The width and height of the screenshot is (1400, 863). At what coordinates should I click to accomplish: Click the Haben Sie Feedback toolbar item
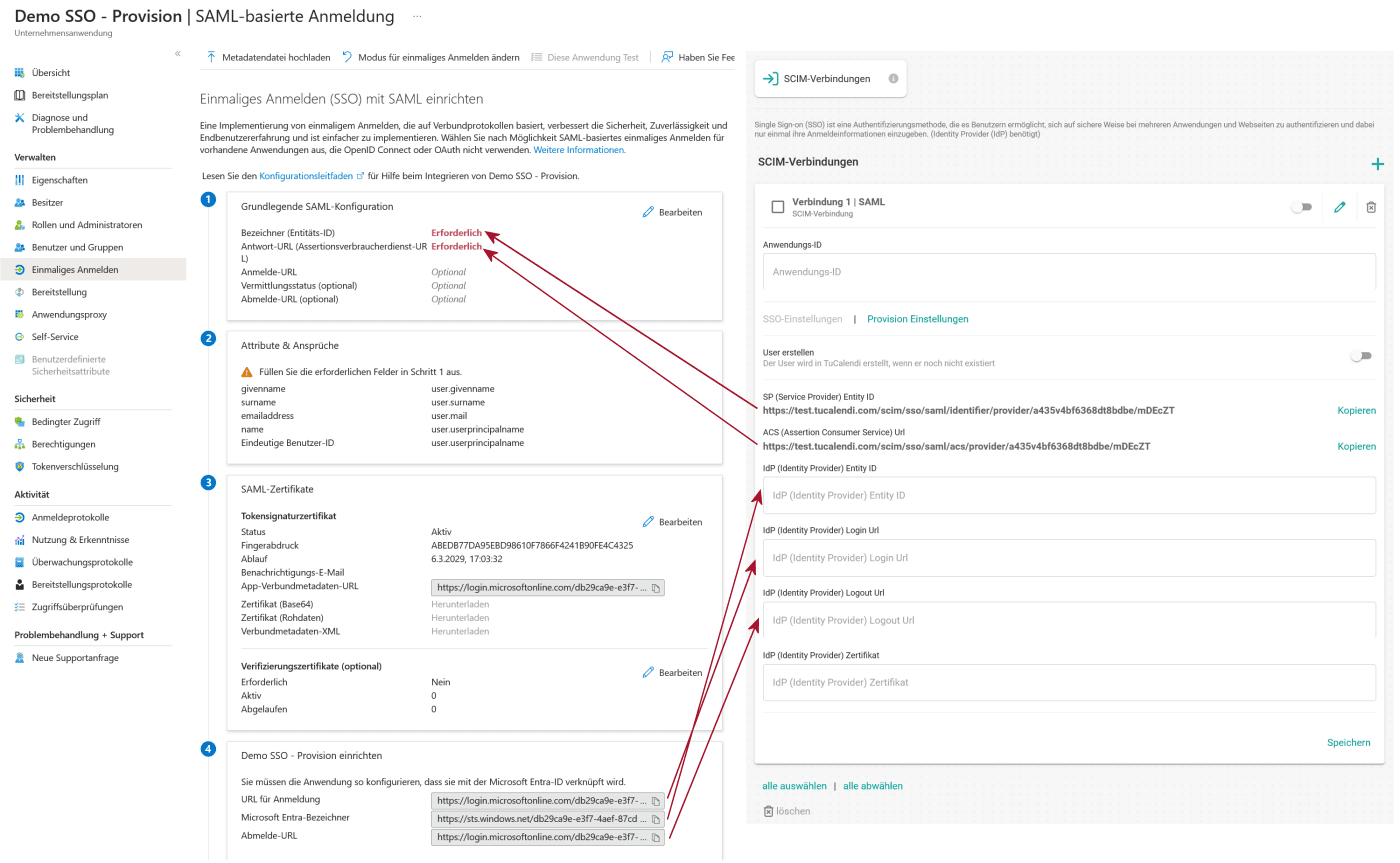point(698,57)
